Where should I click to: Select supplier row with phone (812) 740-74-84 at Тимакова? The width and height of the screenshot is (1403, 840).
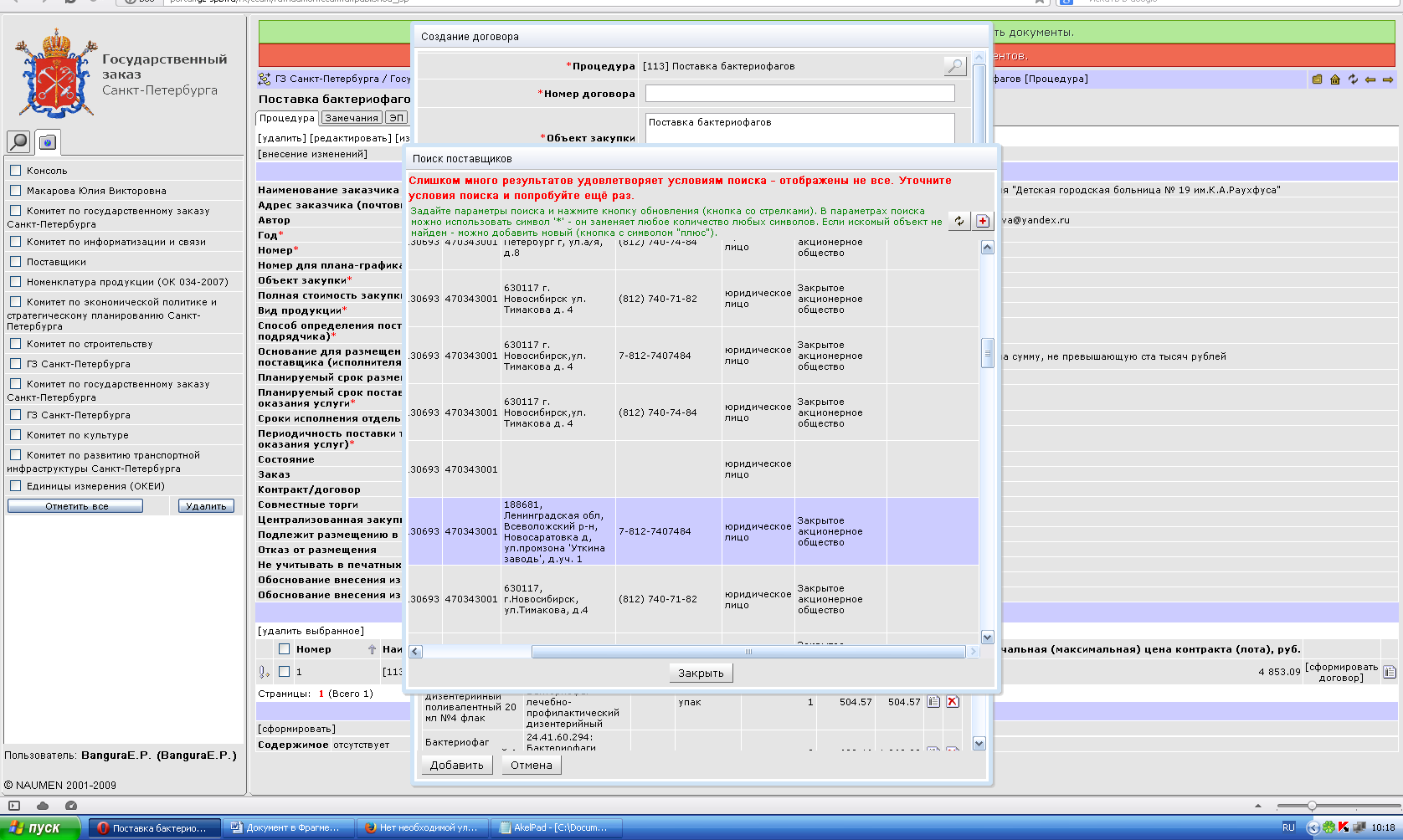[693, 412]
